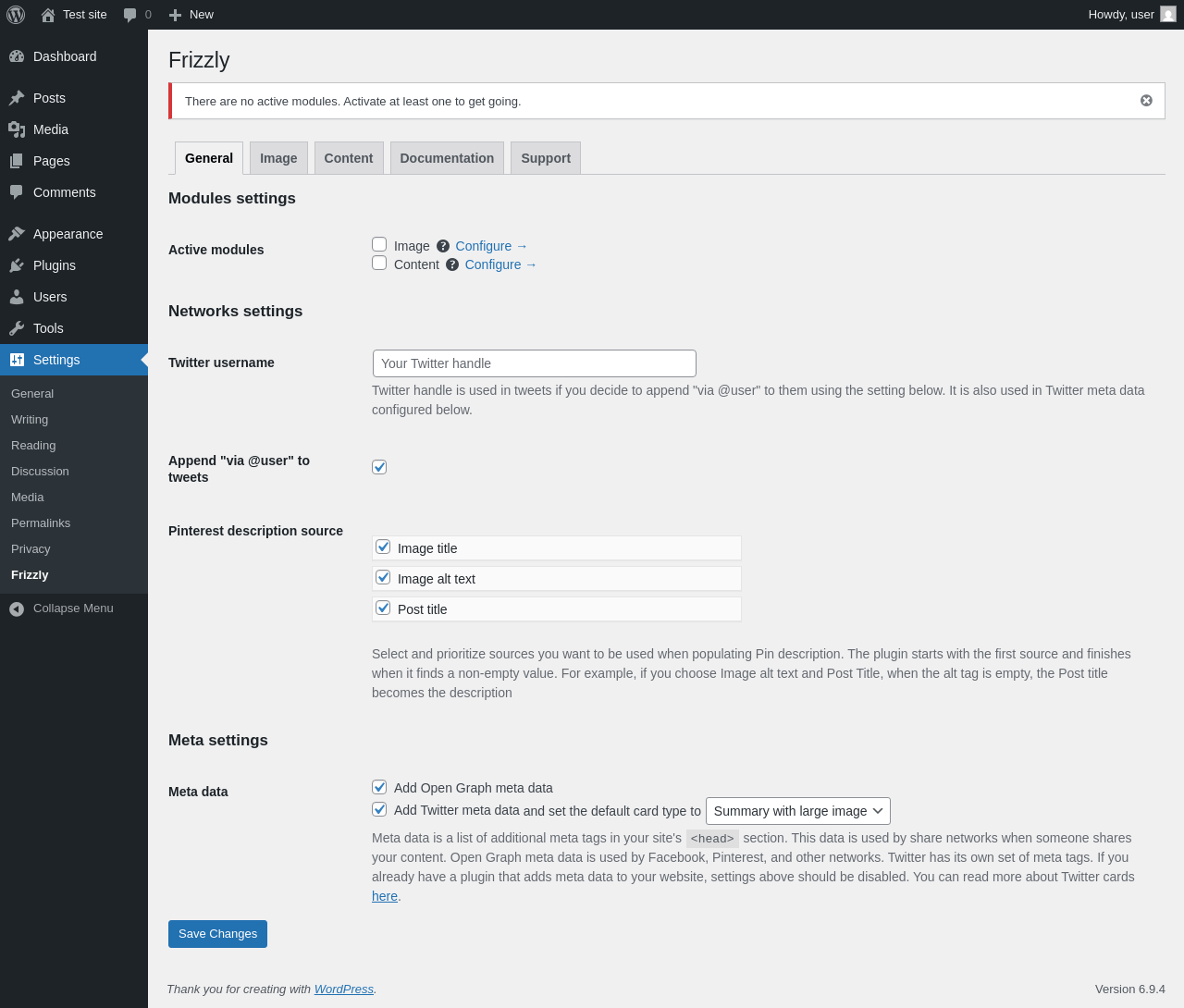Open Dashboard from sidebar label
Viewport: 1184px width, 1008px height.
[65, 56]
